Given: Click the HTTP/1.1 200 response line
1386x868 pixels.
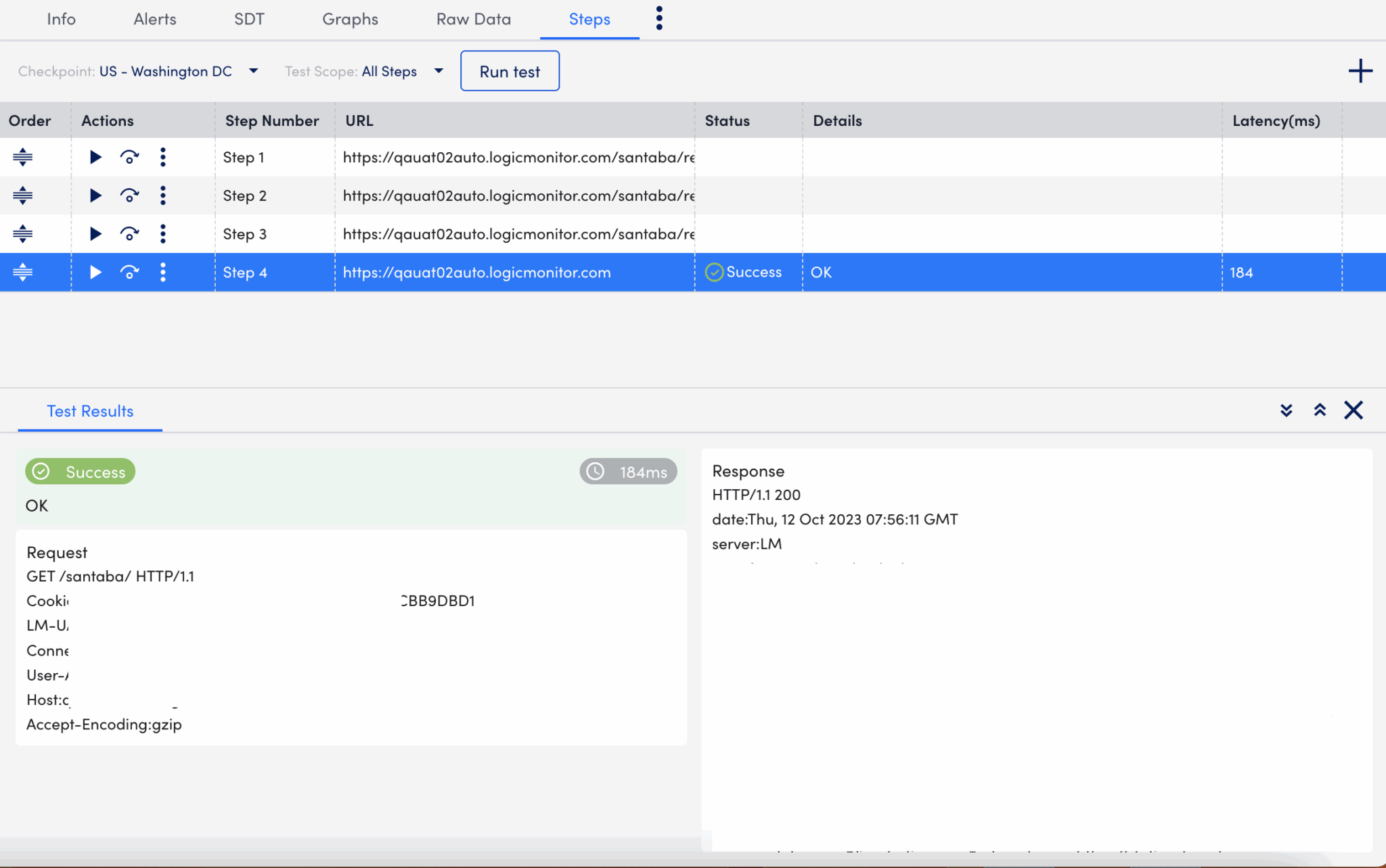Looking at the screenshot, I should click(756, 495).
